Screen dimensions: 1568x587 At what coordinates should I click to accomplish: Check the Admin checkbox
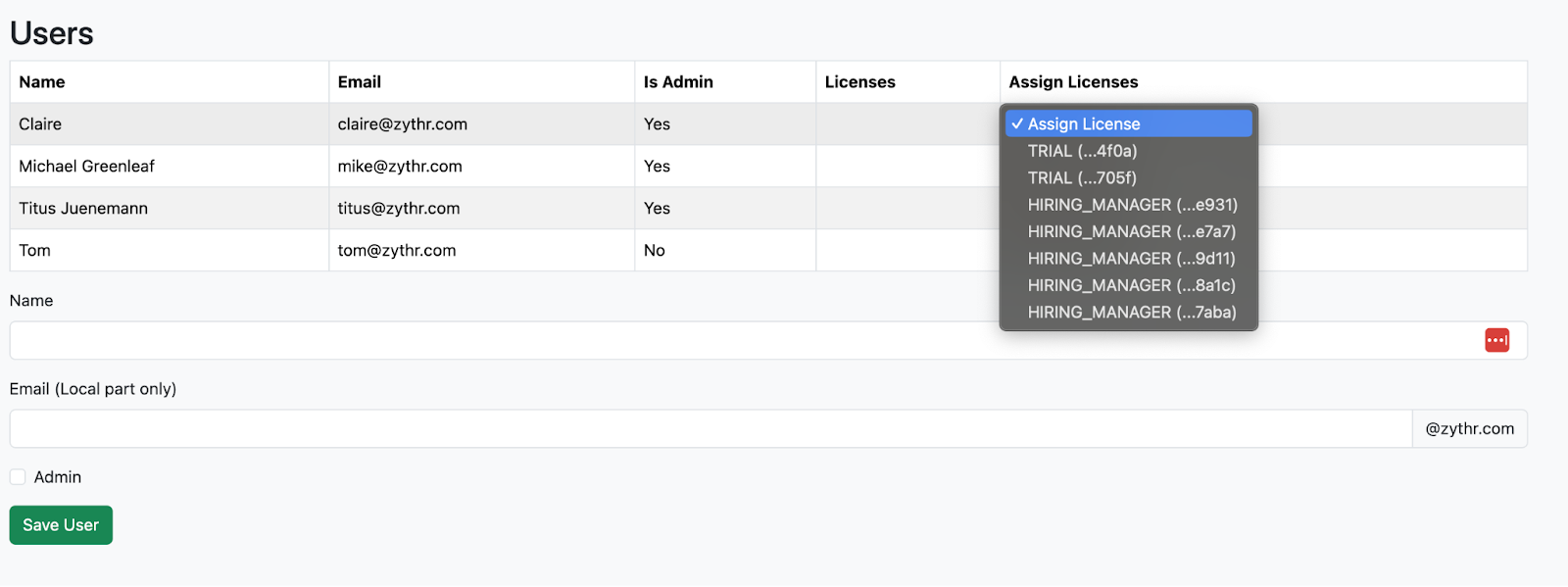point(18,477)
